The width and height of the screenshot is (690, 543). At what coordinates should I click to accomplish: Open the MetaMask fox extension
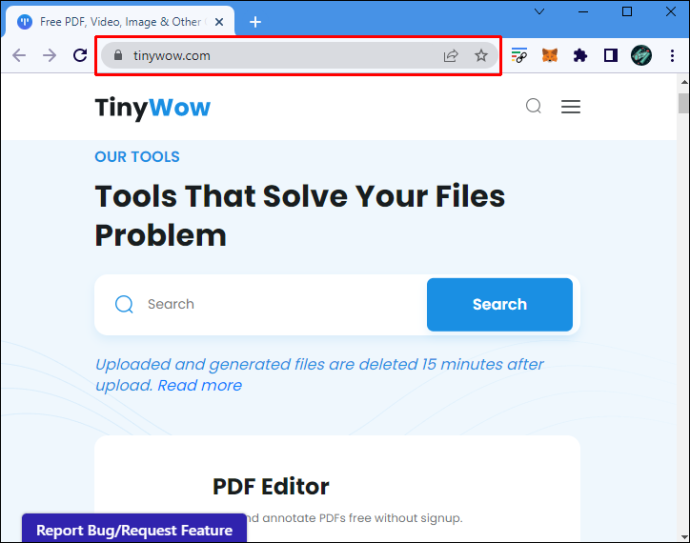[550, 55]
